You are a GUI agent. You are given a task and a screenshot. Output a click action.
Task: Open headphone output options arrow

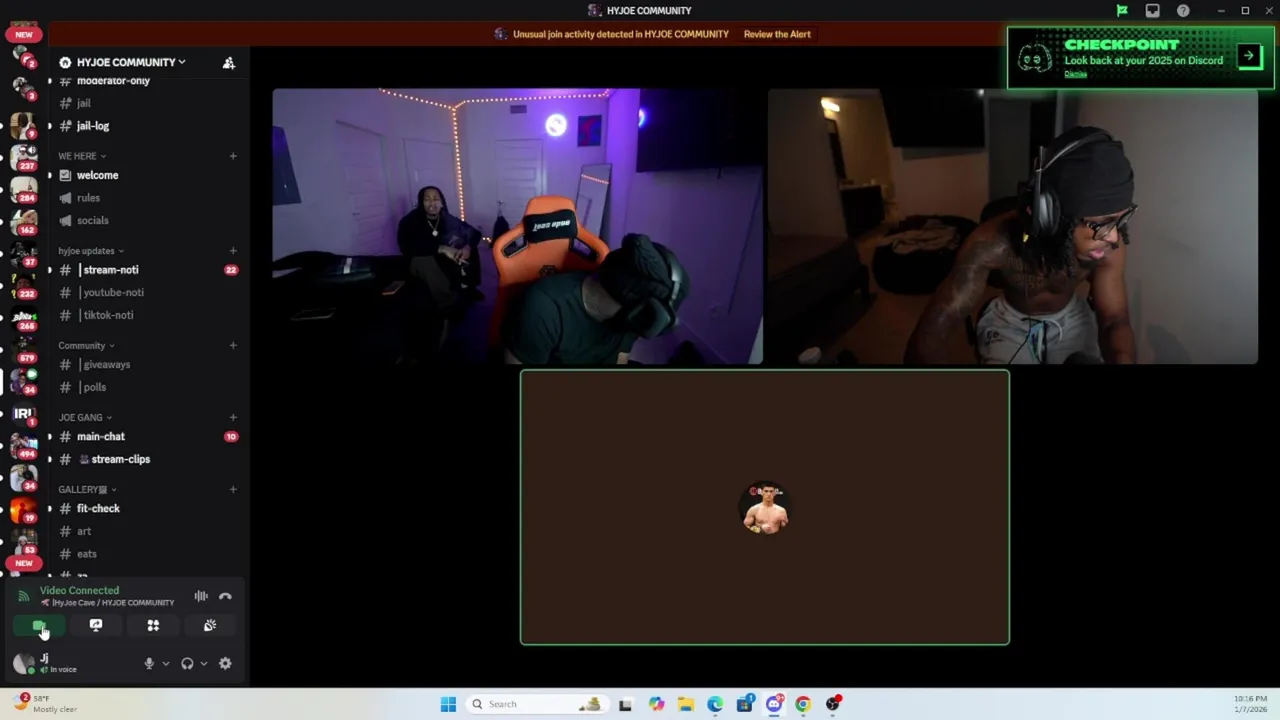pyautogui.click(x=204, y=663)
